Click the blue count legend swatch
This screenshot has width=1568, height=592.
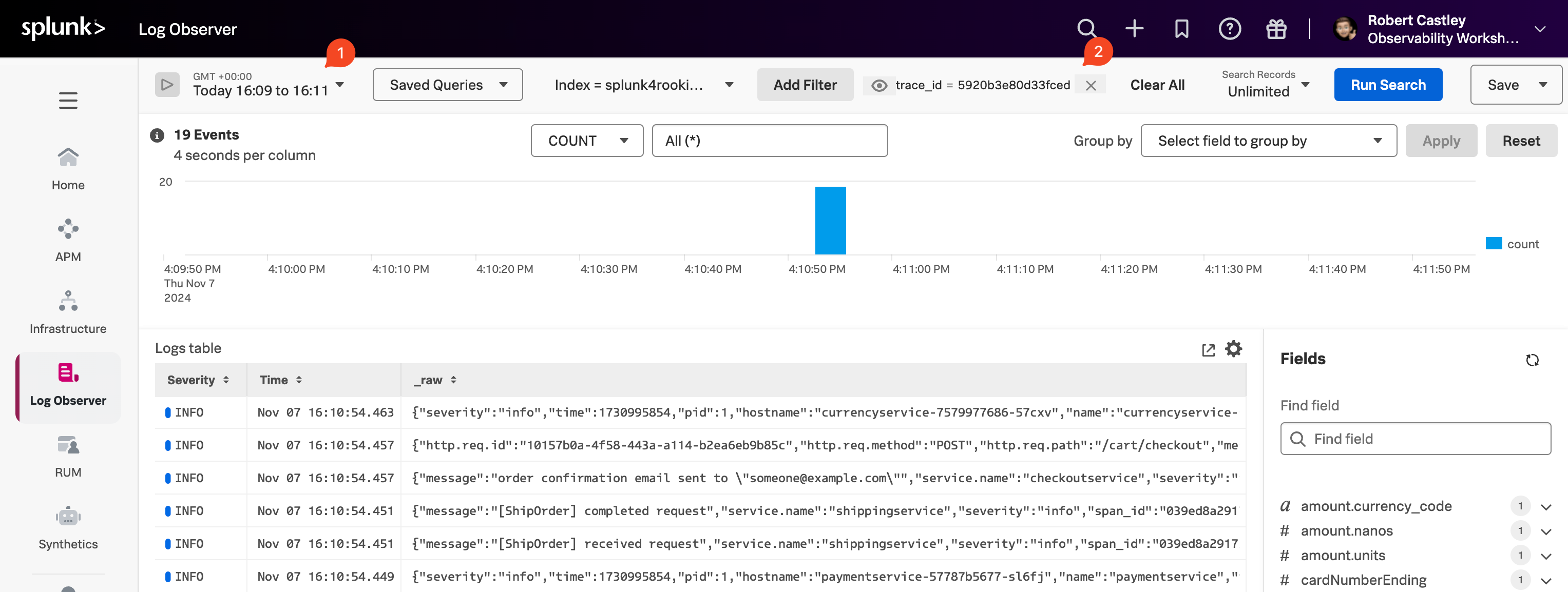pos(1494,244)
